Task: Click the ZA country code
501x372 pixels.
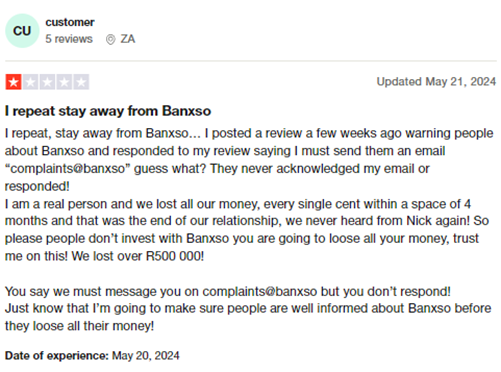Action: click(128, 39)
